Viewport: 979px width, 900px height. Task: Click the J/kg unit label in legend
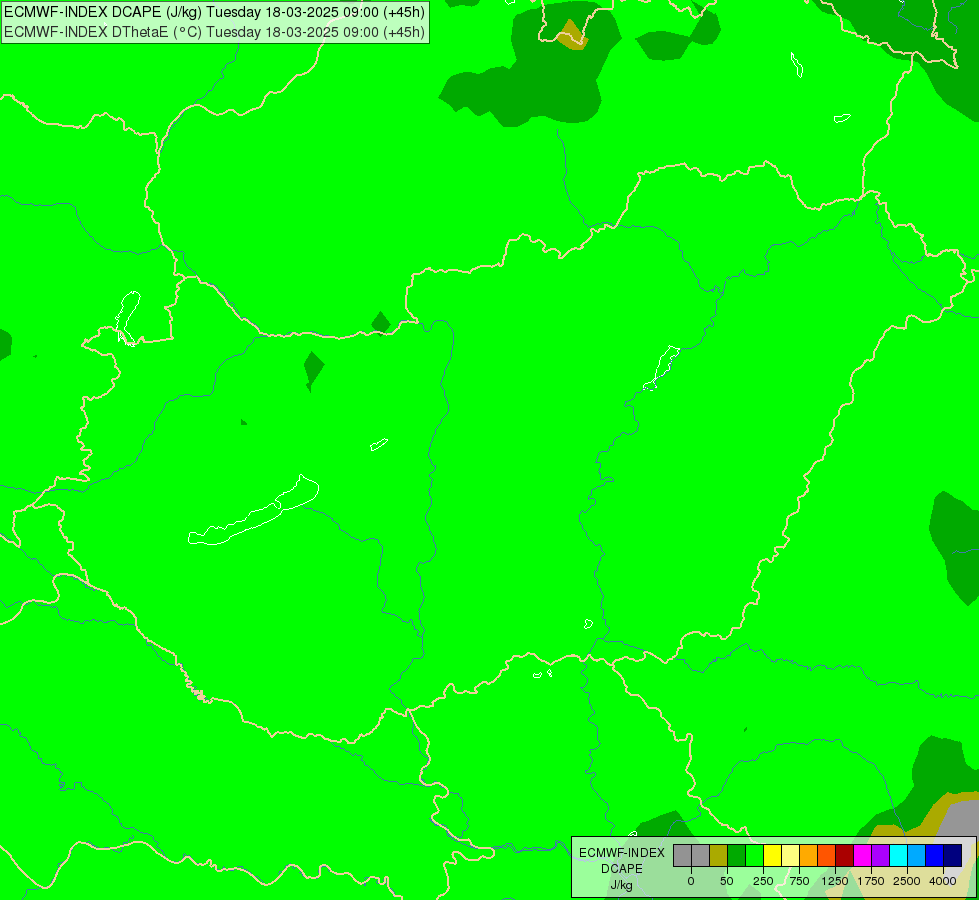622,885
